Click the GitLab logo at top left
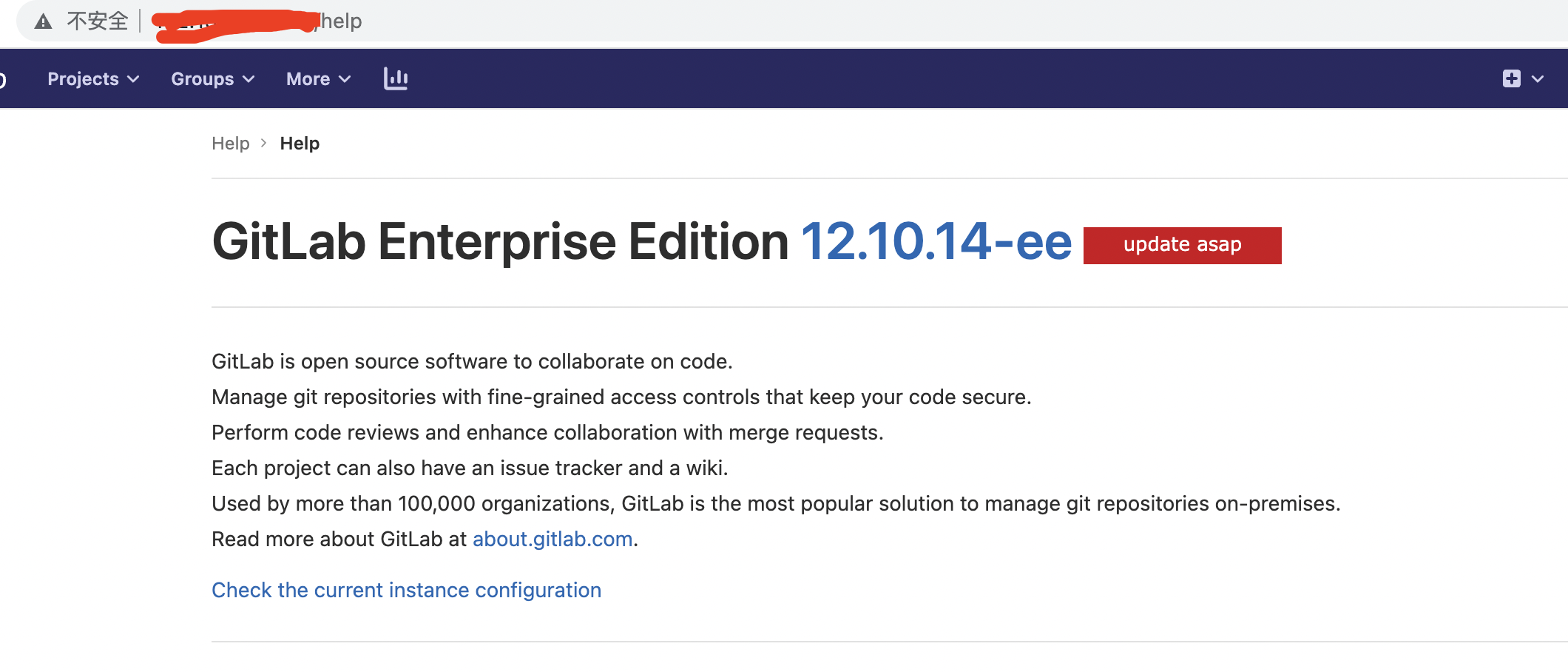1568x672 pixels. (4, 78)
